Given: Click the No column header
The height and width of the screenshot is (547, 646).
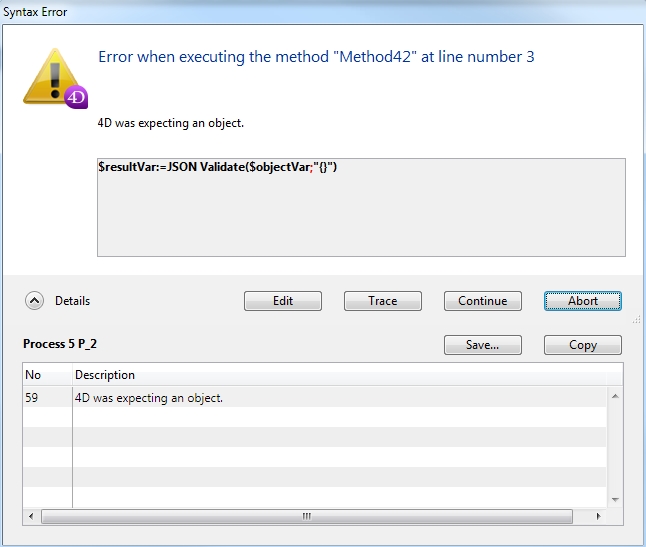Looking at the screenshot, I should coord(46,375).
